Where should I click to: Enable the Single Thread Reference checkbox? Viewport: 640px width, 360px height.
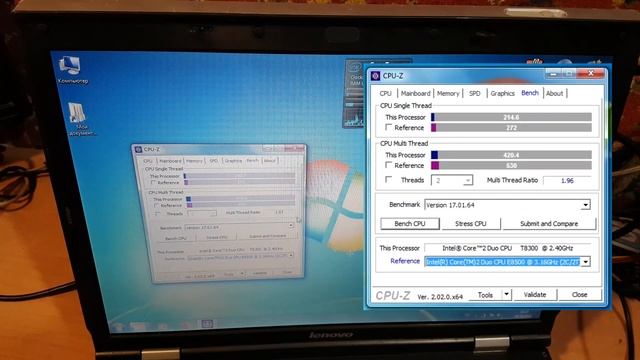click(388, 127)
